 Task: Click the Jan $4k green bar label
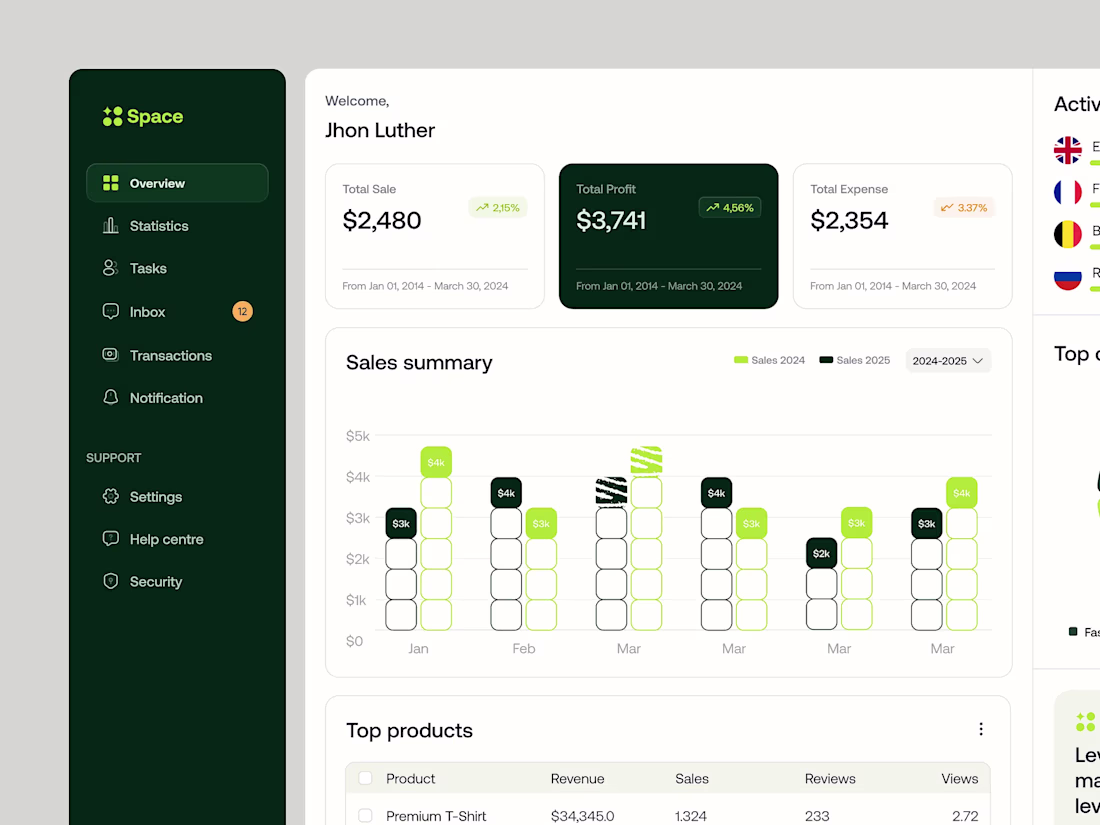(x=436, y=462)
